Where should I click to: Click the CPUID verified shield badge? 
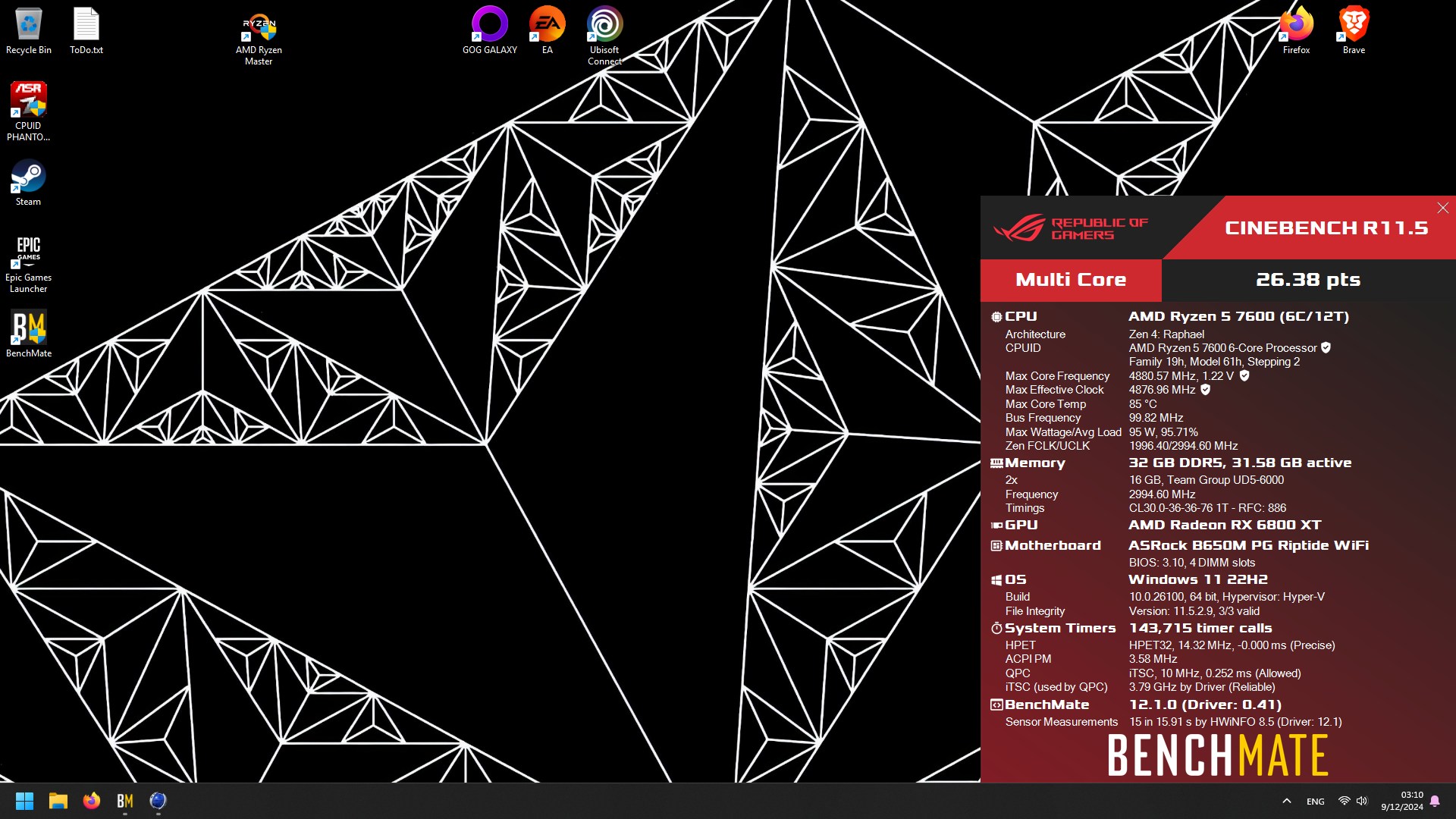[x=1326, y=347]
